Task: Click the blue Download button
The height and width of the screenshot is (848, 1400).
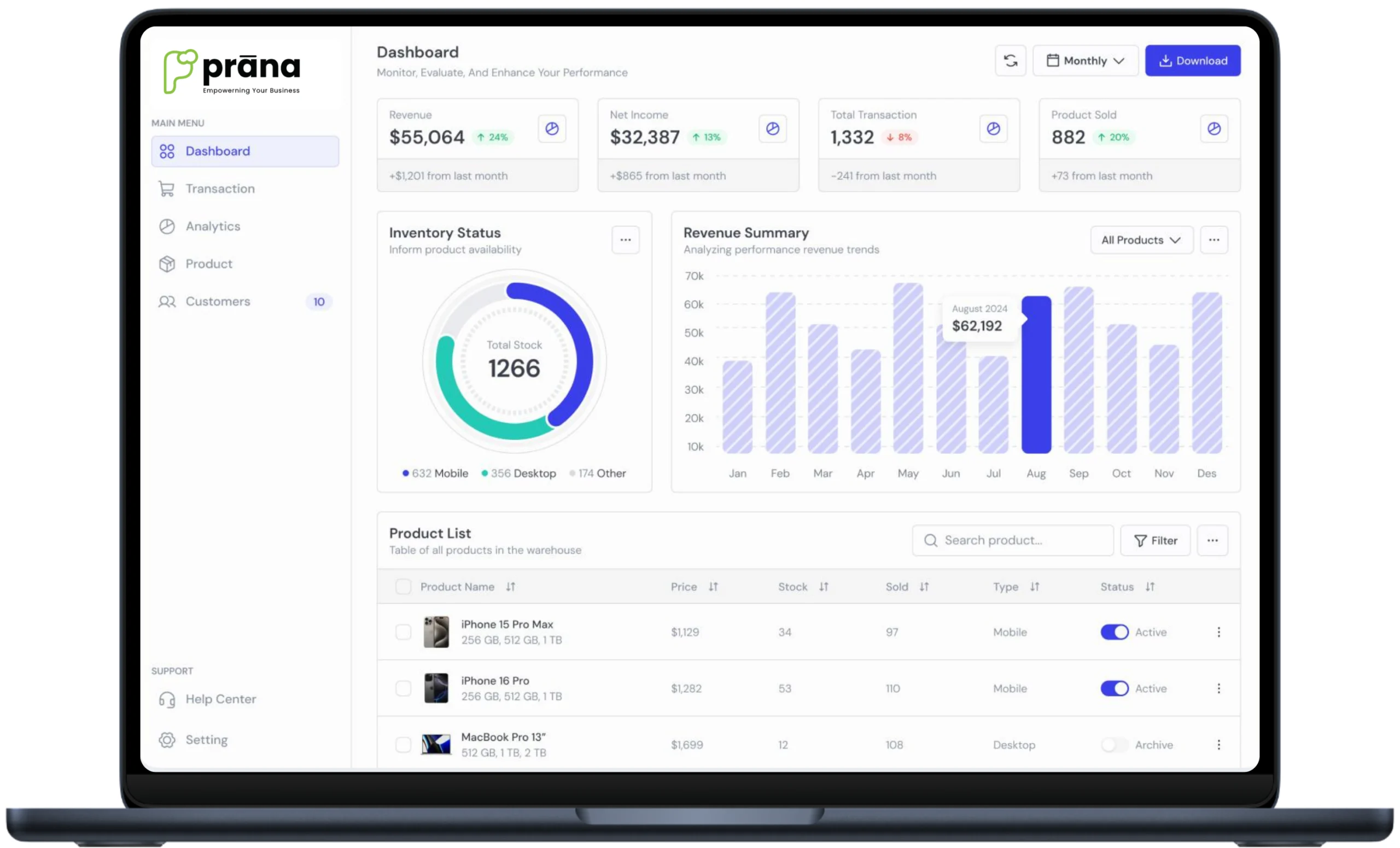Action: point(1193,61)
